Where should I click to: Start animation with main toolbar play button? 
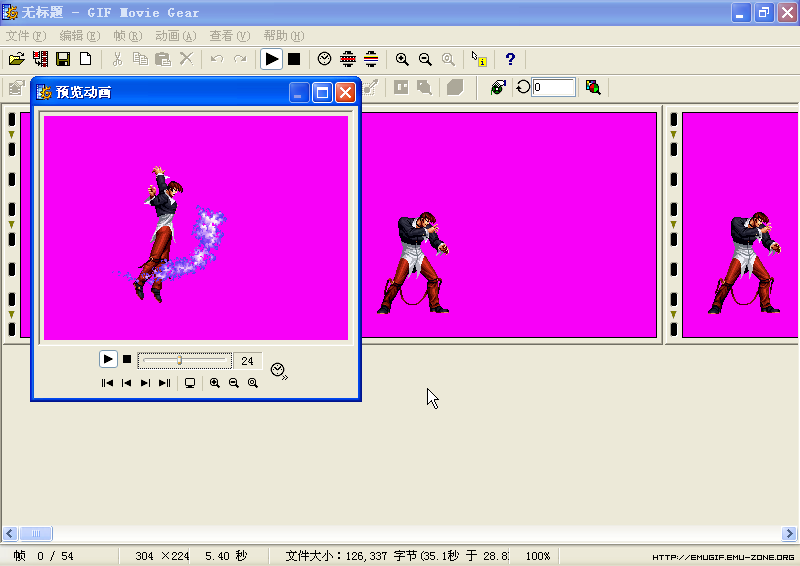[x=271, y=59]
